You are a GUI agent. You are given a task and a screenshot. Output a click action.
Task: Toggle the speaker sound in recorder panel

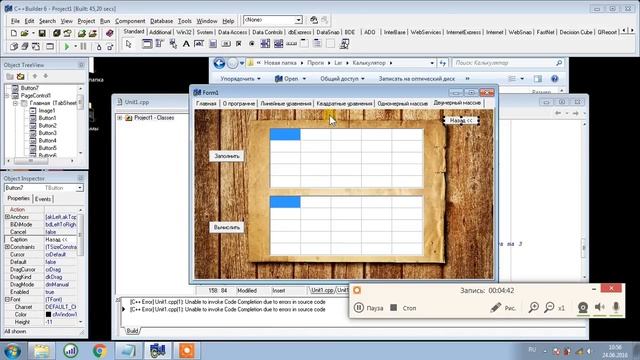point(599,307)
